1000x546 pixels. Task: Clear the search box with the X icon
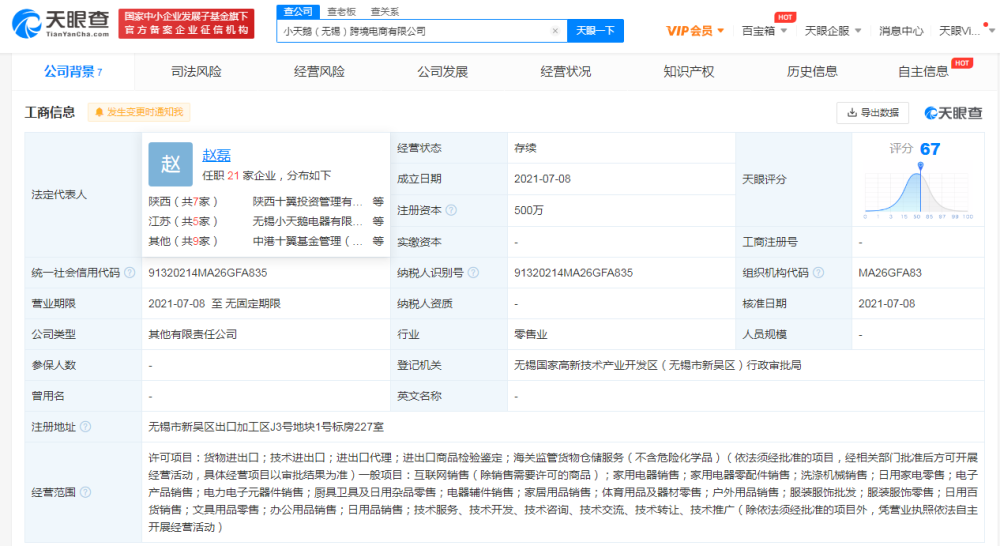(x=555, y=31)
